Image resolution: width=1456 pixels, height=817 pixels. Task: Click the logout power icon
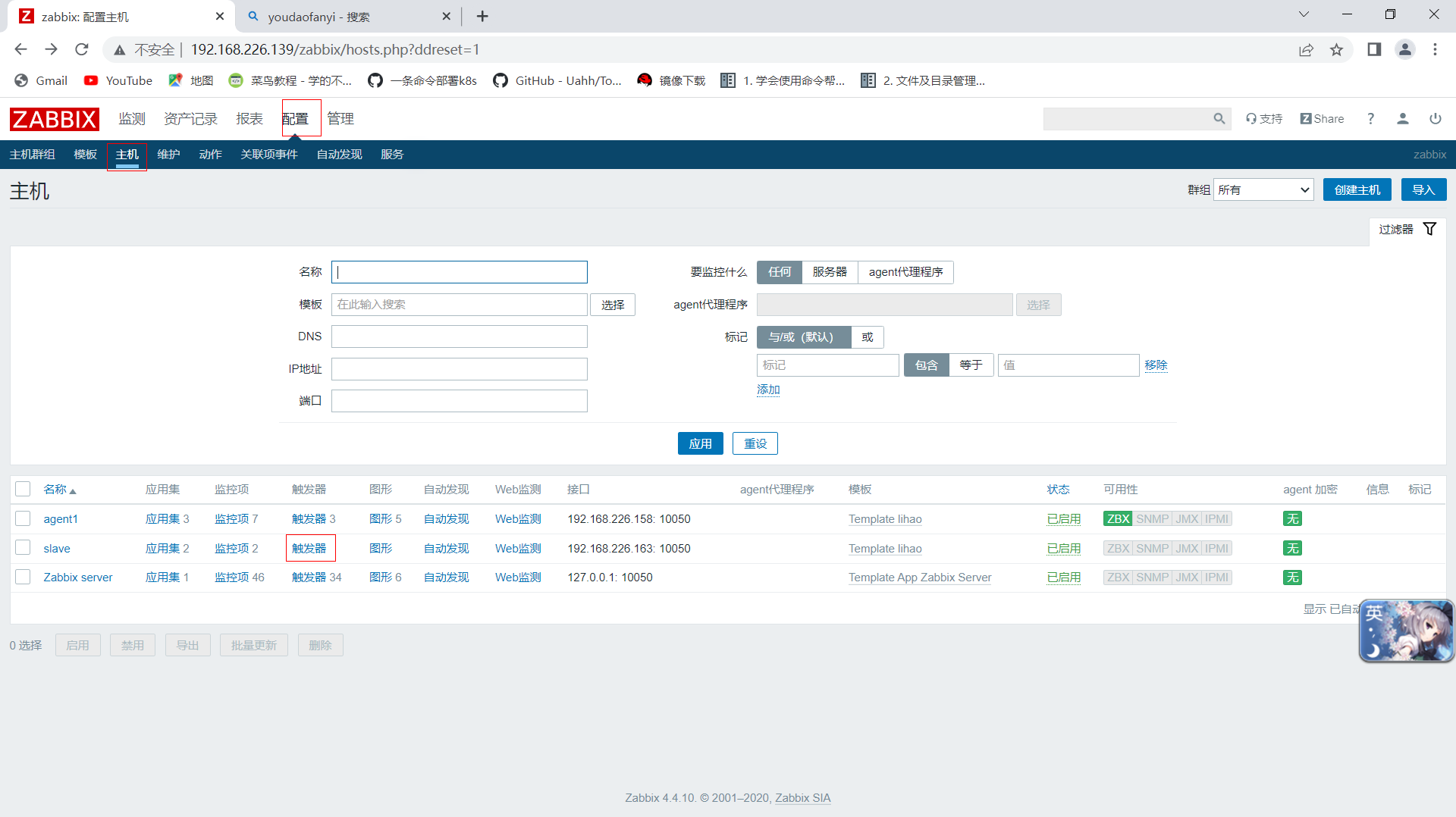[1436, 119]
